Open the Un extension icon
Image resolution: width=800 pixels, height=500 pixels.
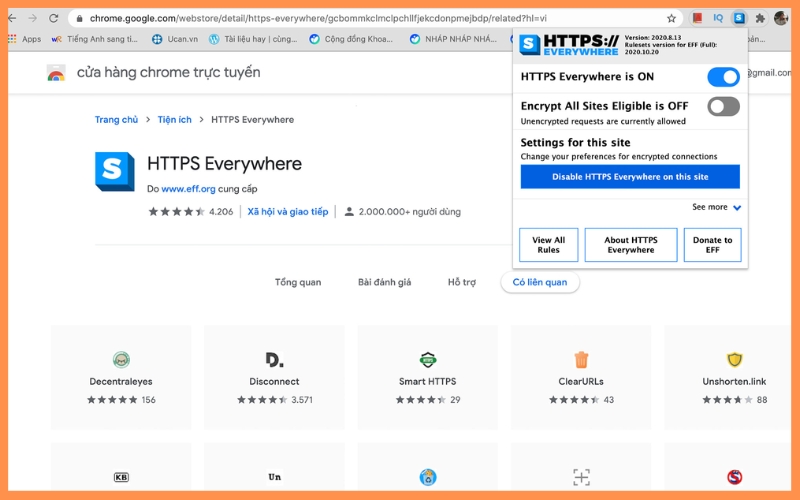point(274,477)
